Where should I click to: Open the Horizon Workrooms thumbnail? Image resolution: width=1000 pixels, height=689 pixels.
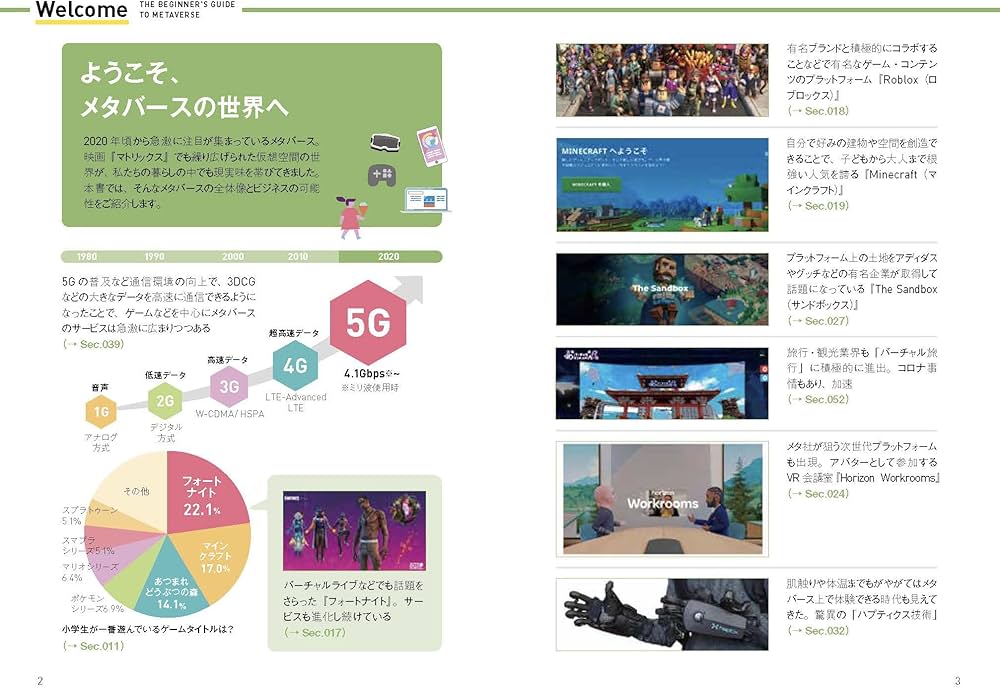click(x=662, y=498)
